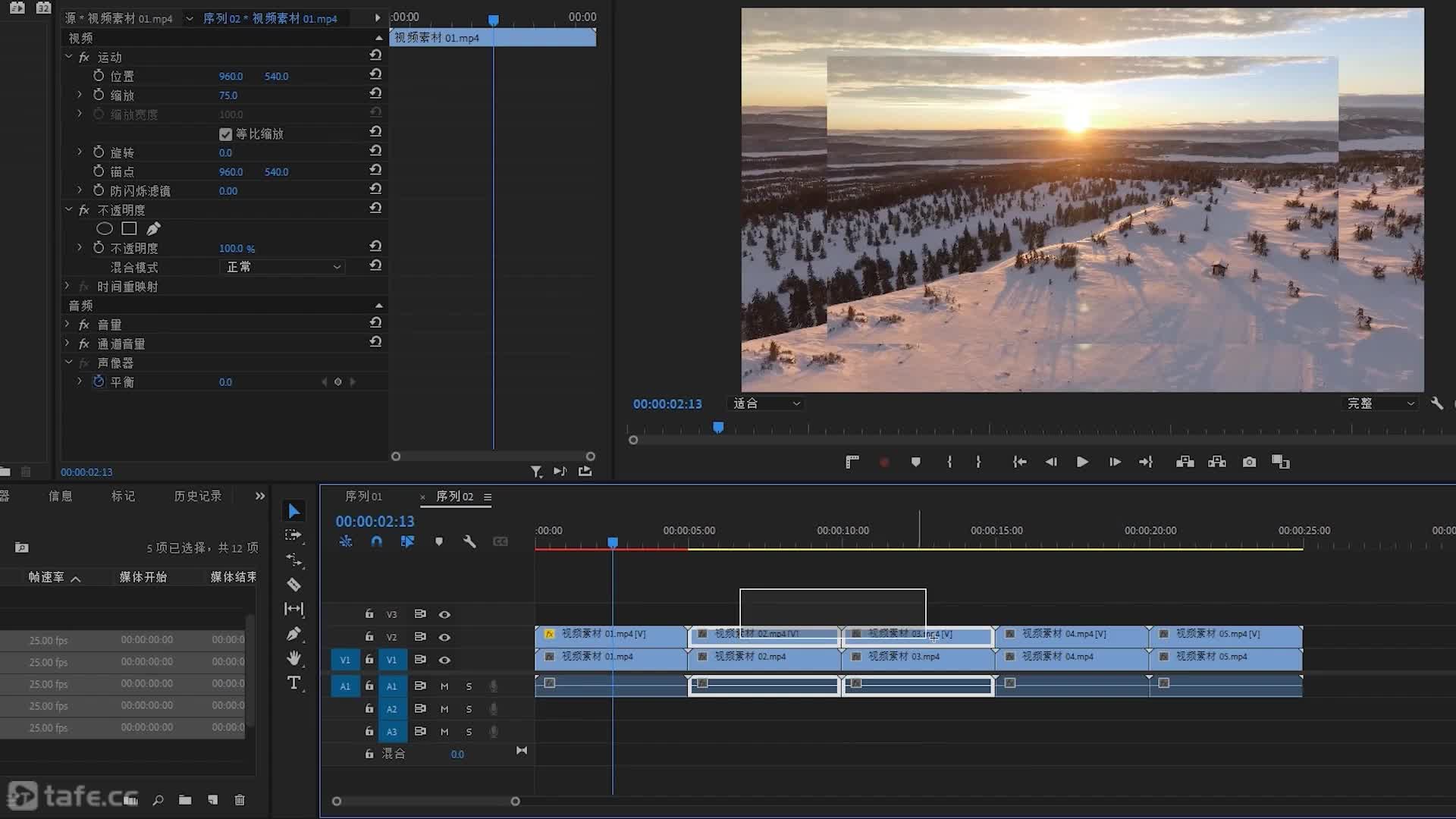This screenshot has height=819, width=1456.
Task: Add marker in timeline panel
Action: pyautogui.click(x=439, y=541)
